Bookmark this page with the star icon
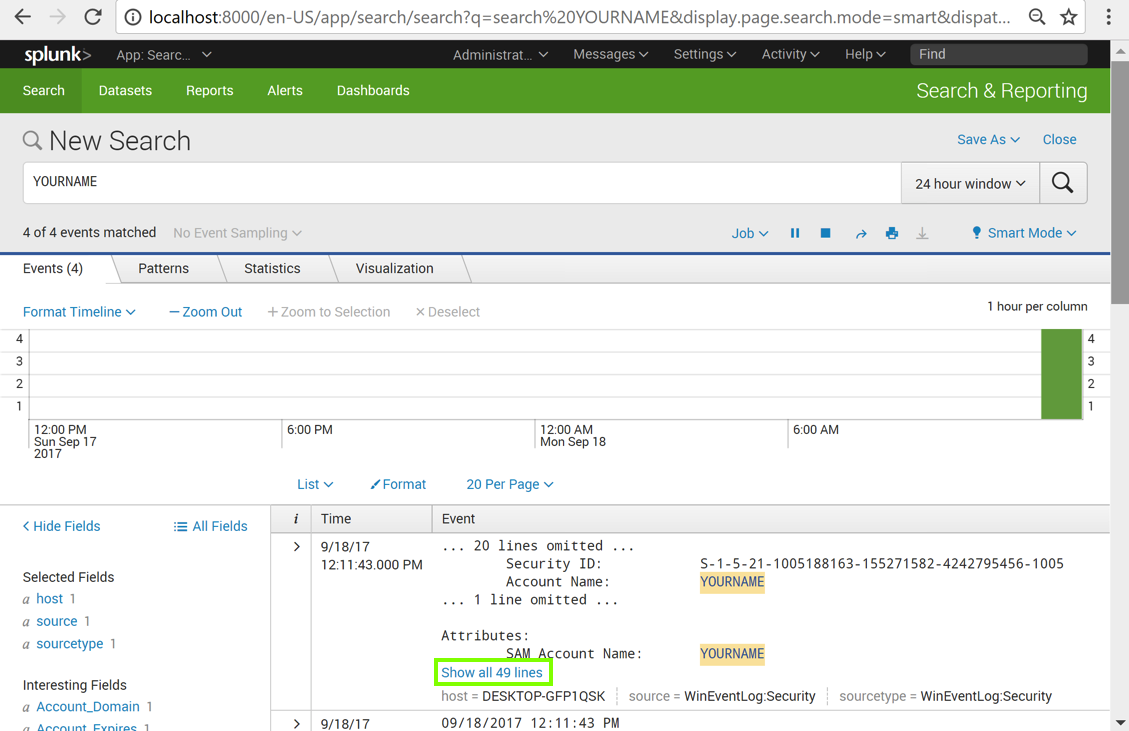The width and height of the screenshot is (1129, 731). pyautogui.click(x=1069, y=17)
